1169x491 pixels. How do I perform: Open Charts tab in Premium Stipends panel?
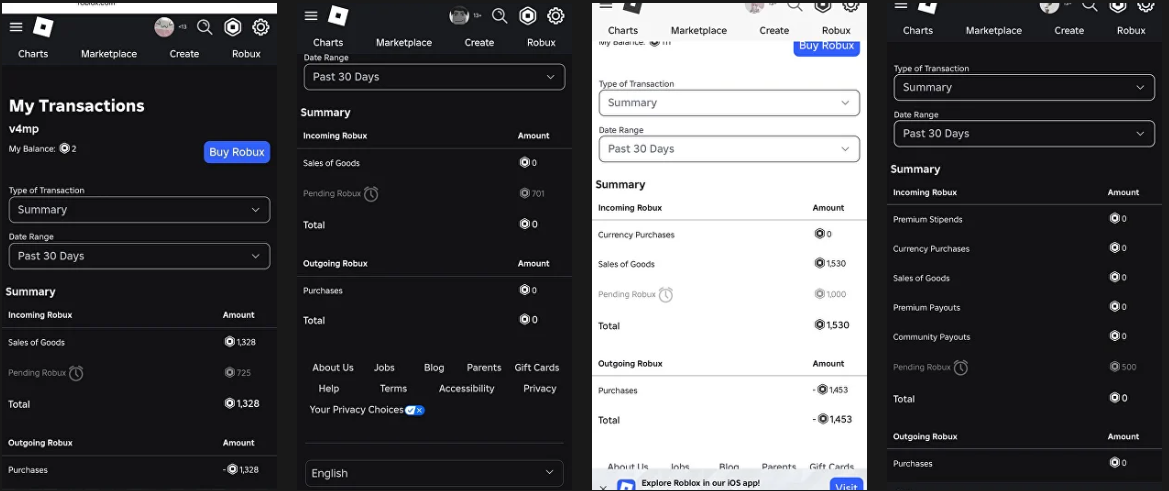coord(918,31)
